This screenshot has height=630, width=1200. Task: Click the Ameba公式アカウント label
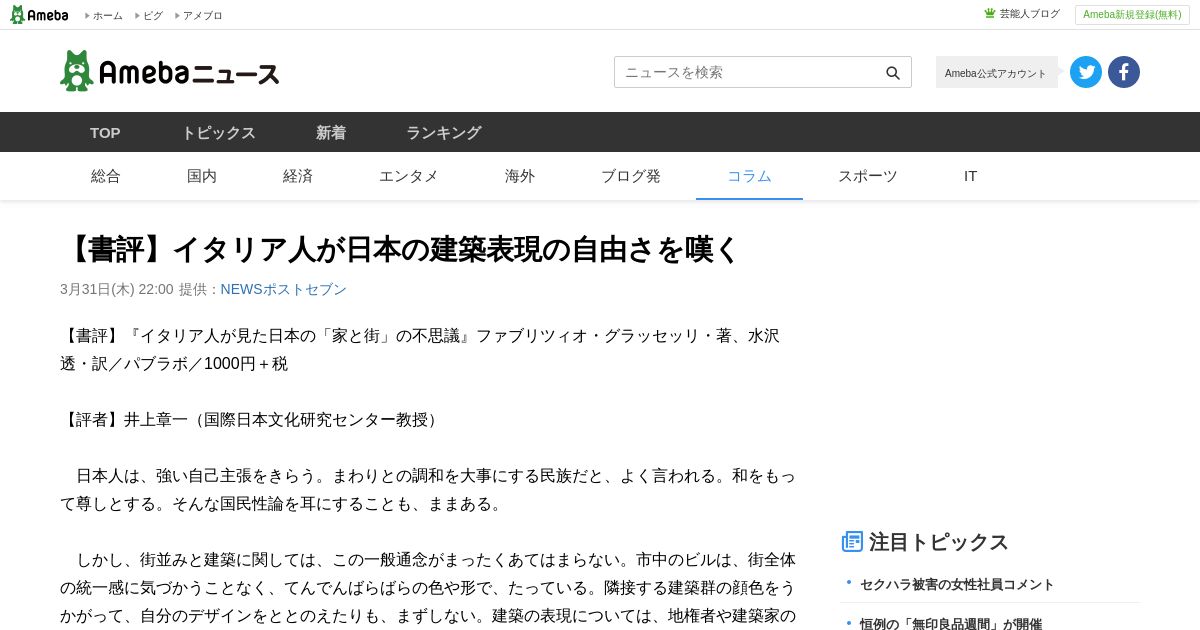coord(996,73)
